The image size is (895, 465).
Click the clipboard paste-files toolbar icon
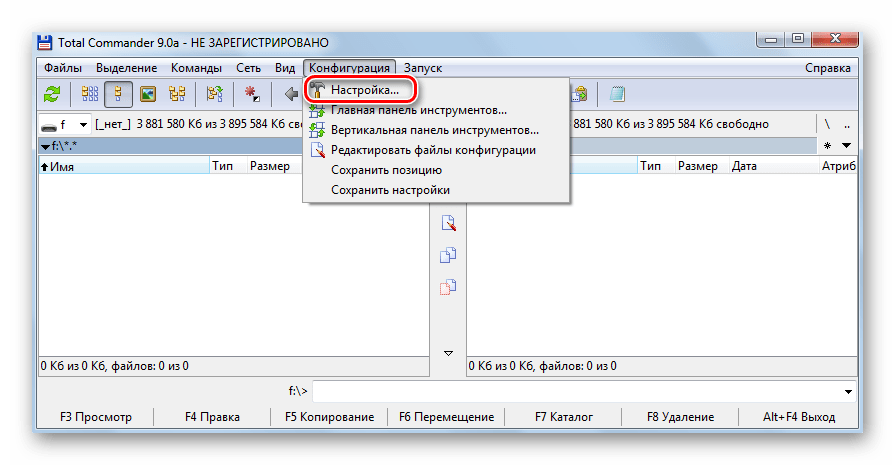(579, 94)
